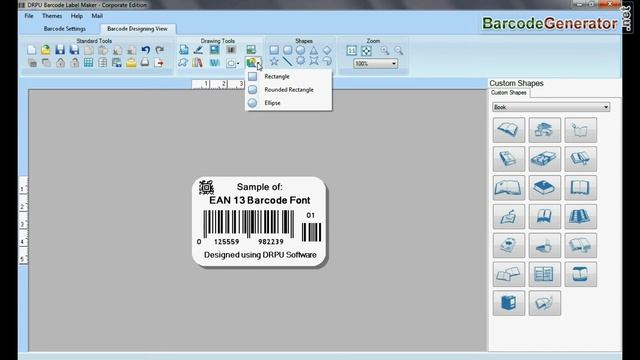Viewport: 640px width, 360px height.
Task: Click the printer icon in Standard Tools
Action: click(x=145, y=62)
